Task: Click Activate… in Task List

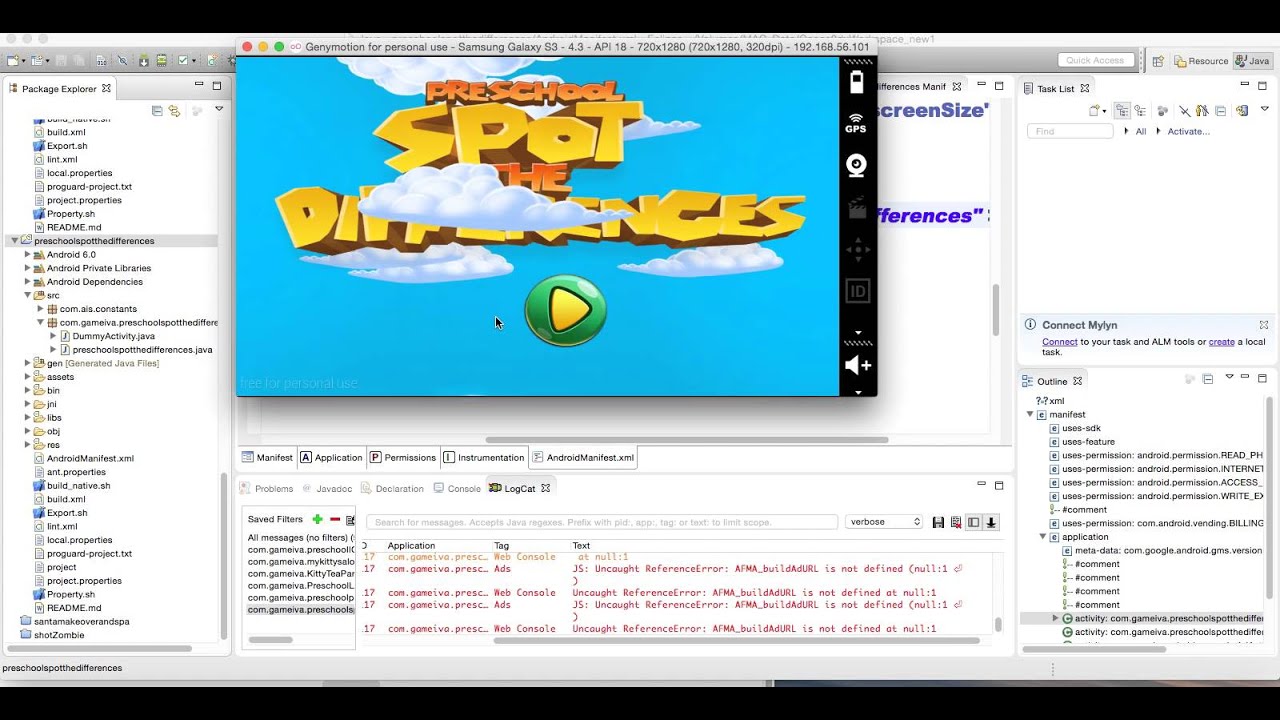Action: (1188, 131)
